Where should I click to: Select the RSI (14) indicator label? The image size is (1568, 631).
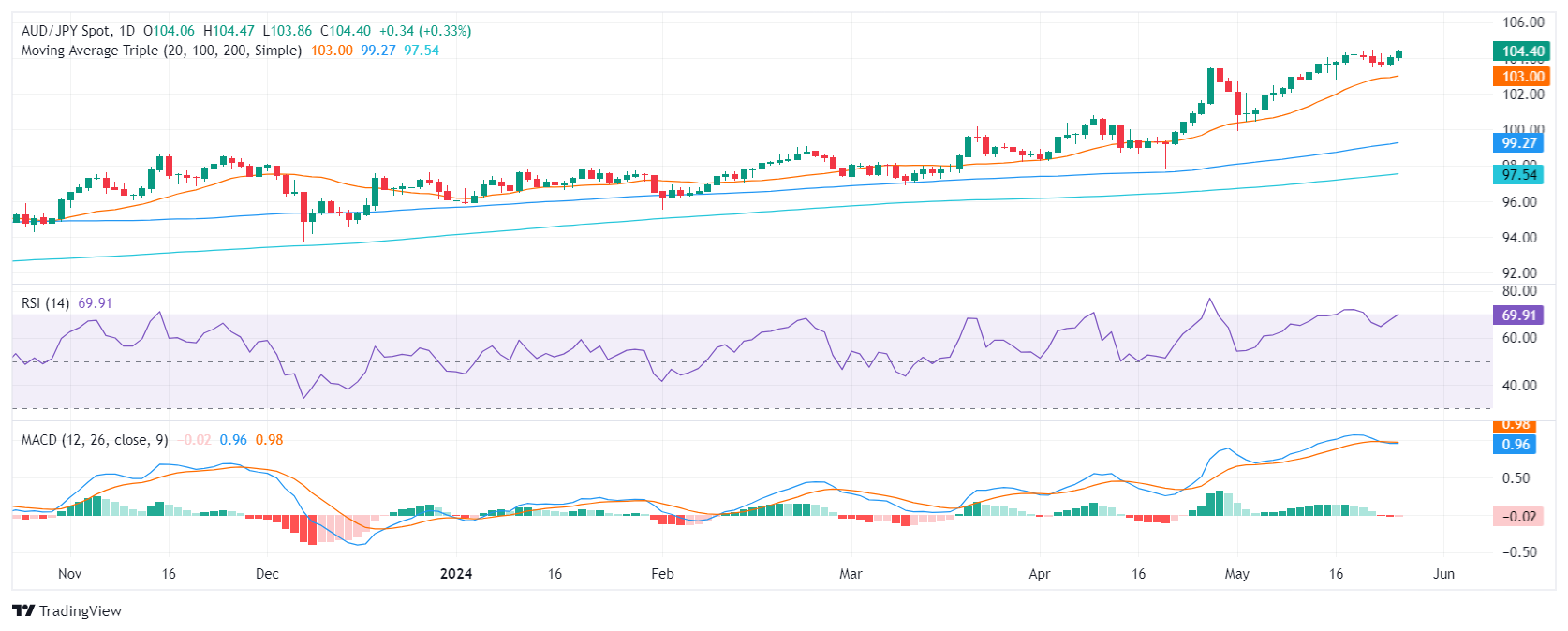tap(45, 303)
